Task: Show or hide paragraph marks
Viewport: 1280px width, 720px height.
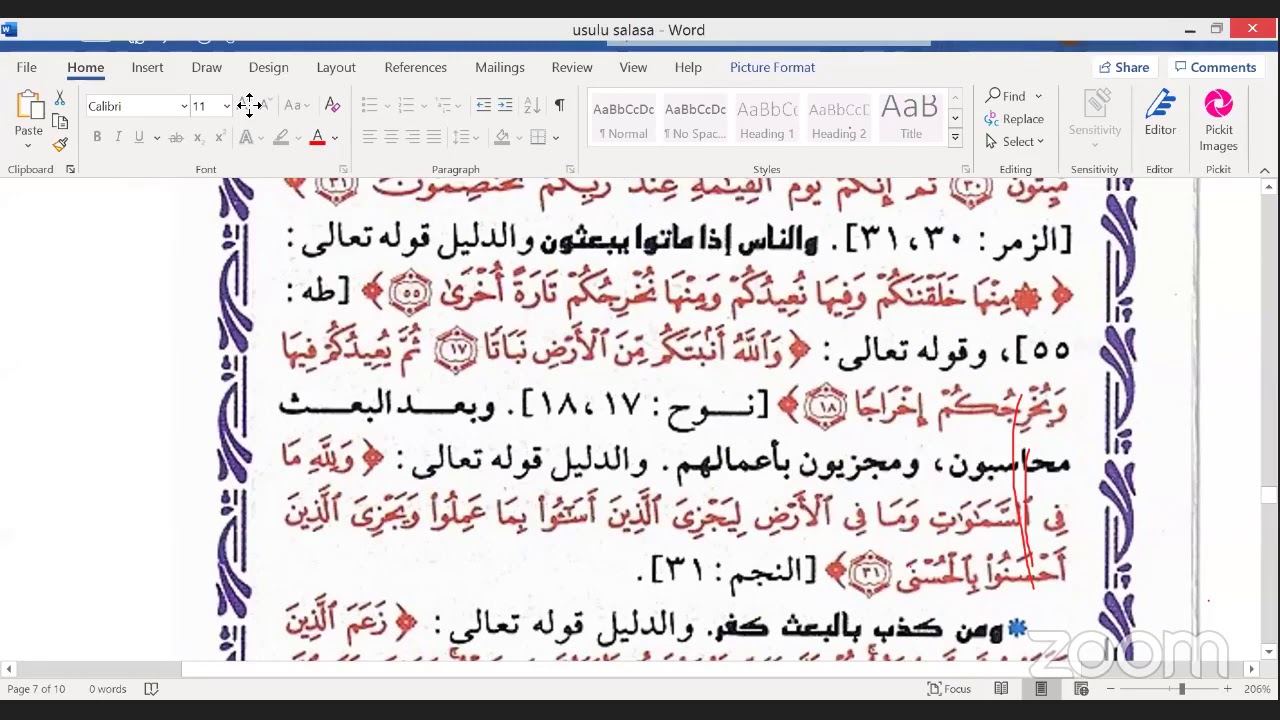Action: point(559,105)
